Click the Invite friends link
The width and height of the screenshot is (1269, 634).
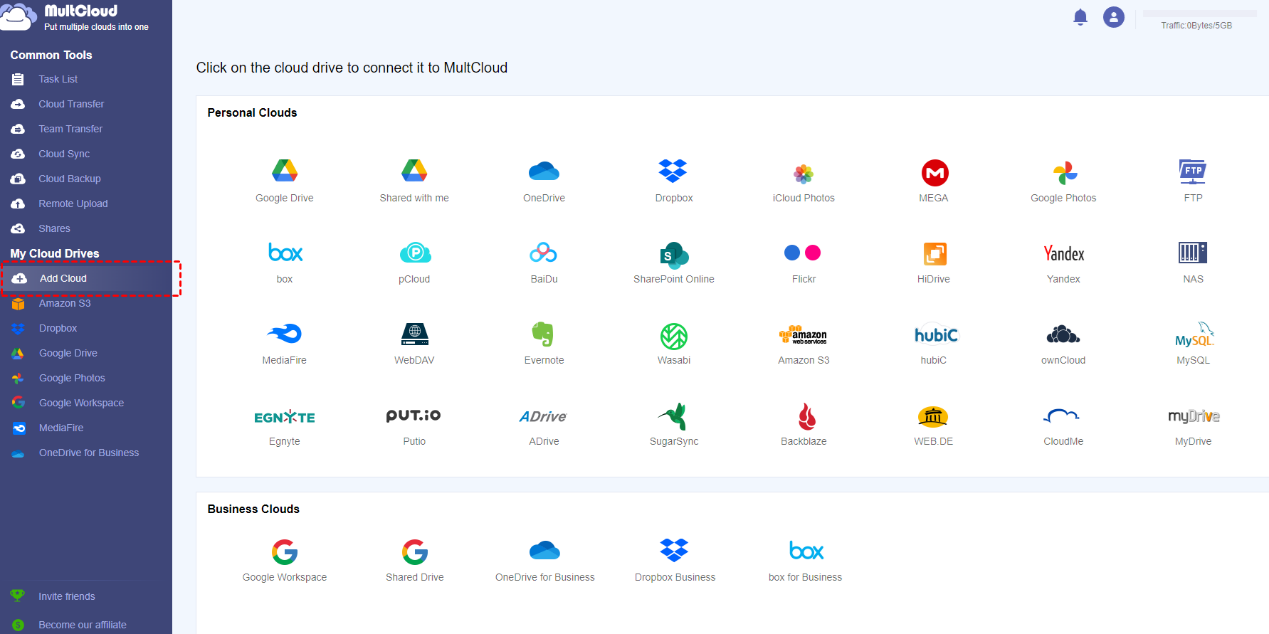[66, 597]
